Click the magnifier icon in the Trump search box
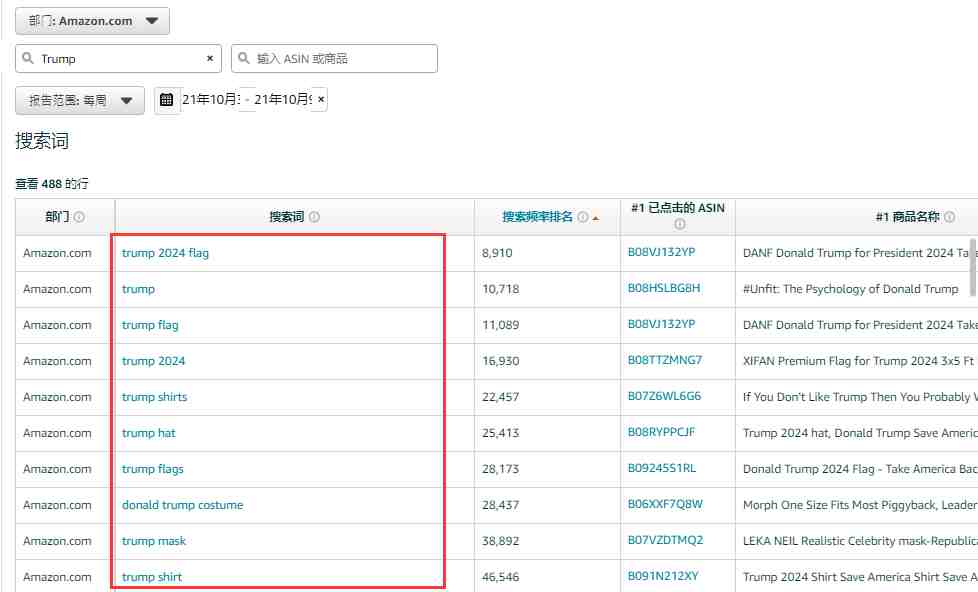This screenshot has width=978, height=592. pos(27,58)
